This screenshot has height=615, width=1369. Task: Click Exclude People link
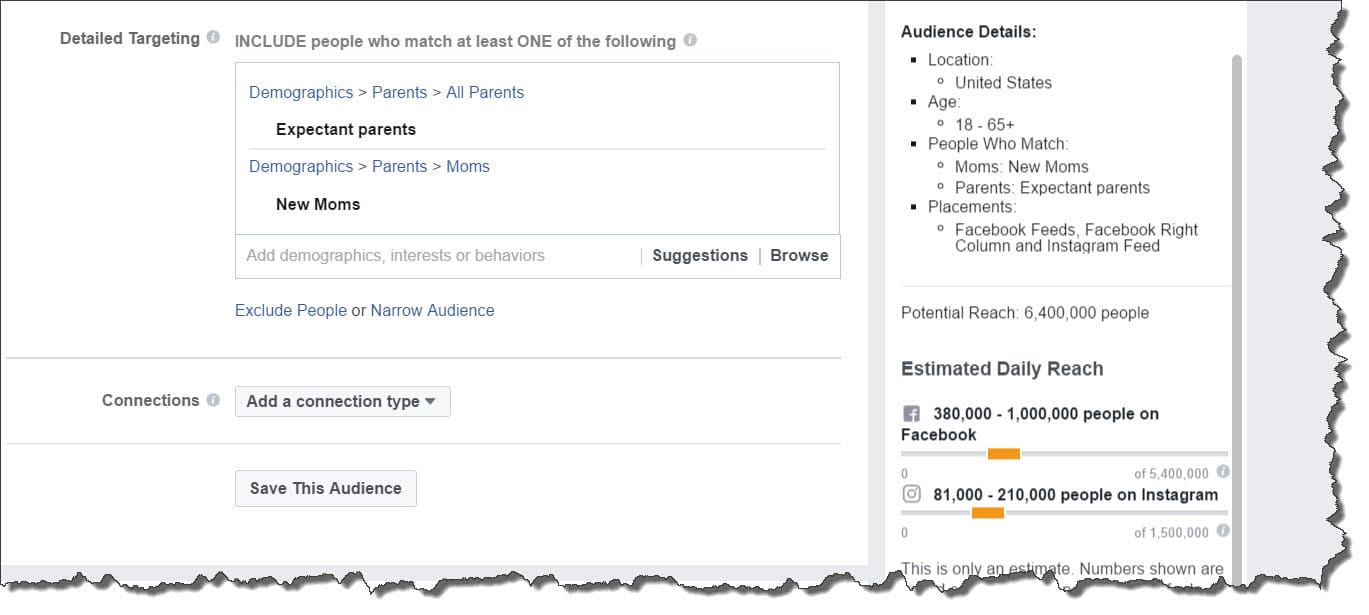[x=291, y=311]
